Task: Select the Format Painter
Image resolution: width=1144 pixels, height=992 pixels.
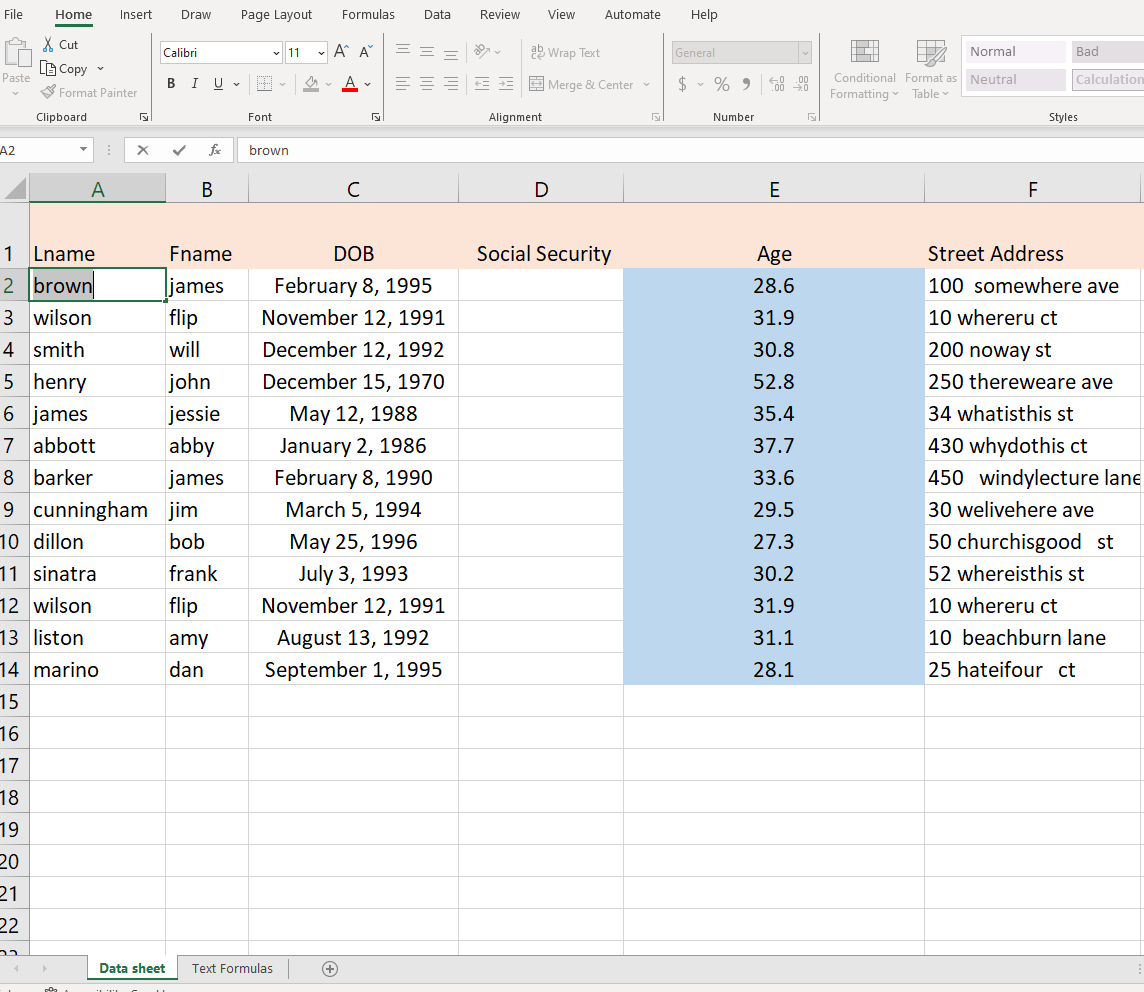Action: (89, 92)
